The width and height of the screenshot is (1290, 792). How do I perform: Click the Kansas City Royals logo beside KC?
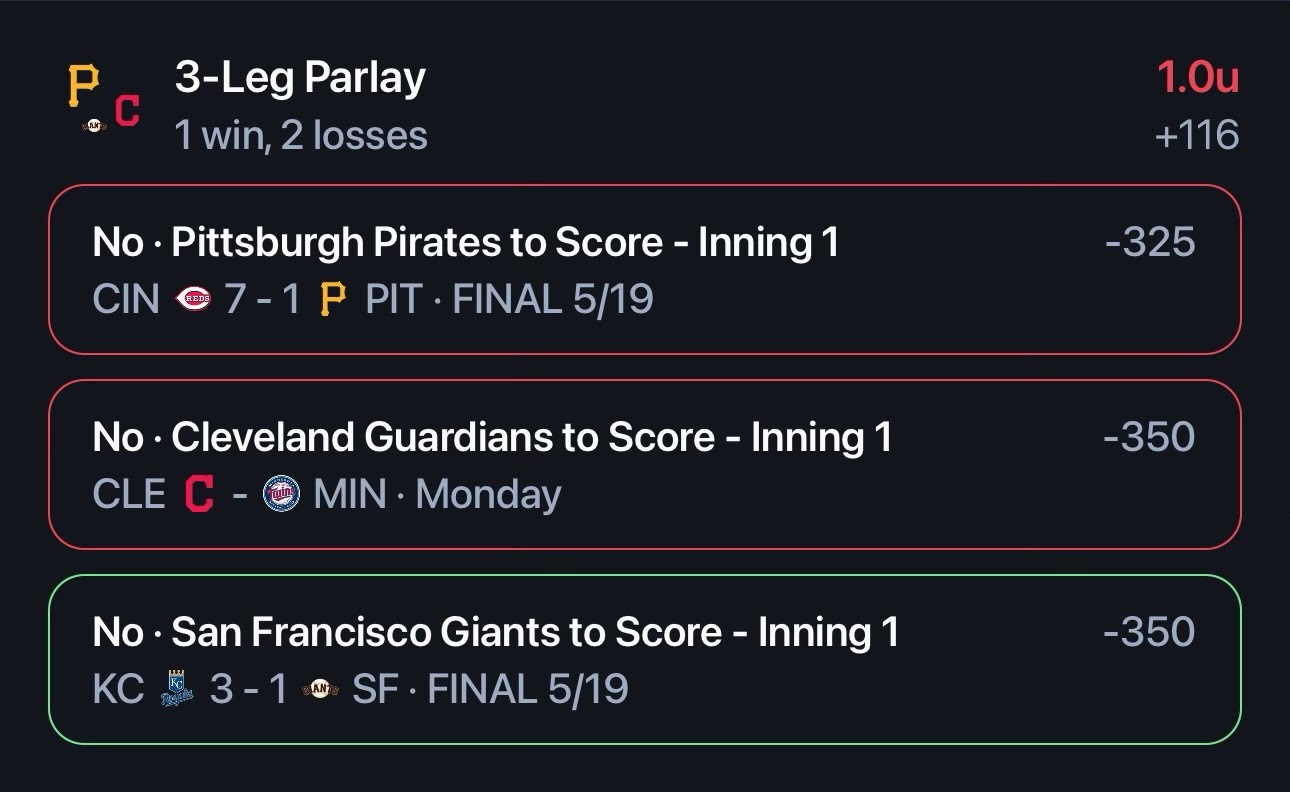[177, 689]
